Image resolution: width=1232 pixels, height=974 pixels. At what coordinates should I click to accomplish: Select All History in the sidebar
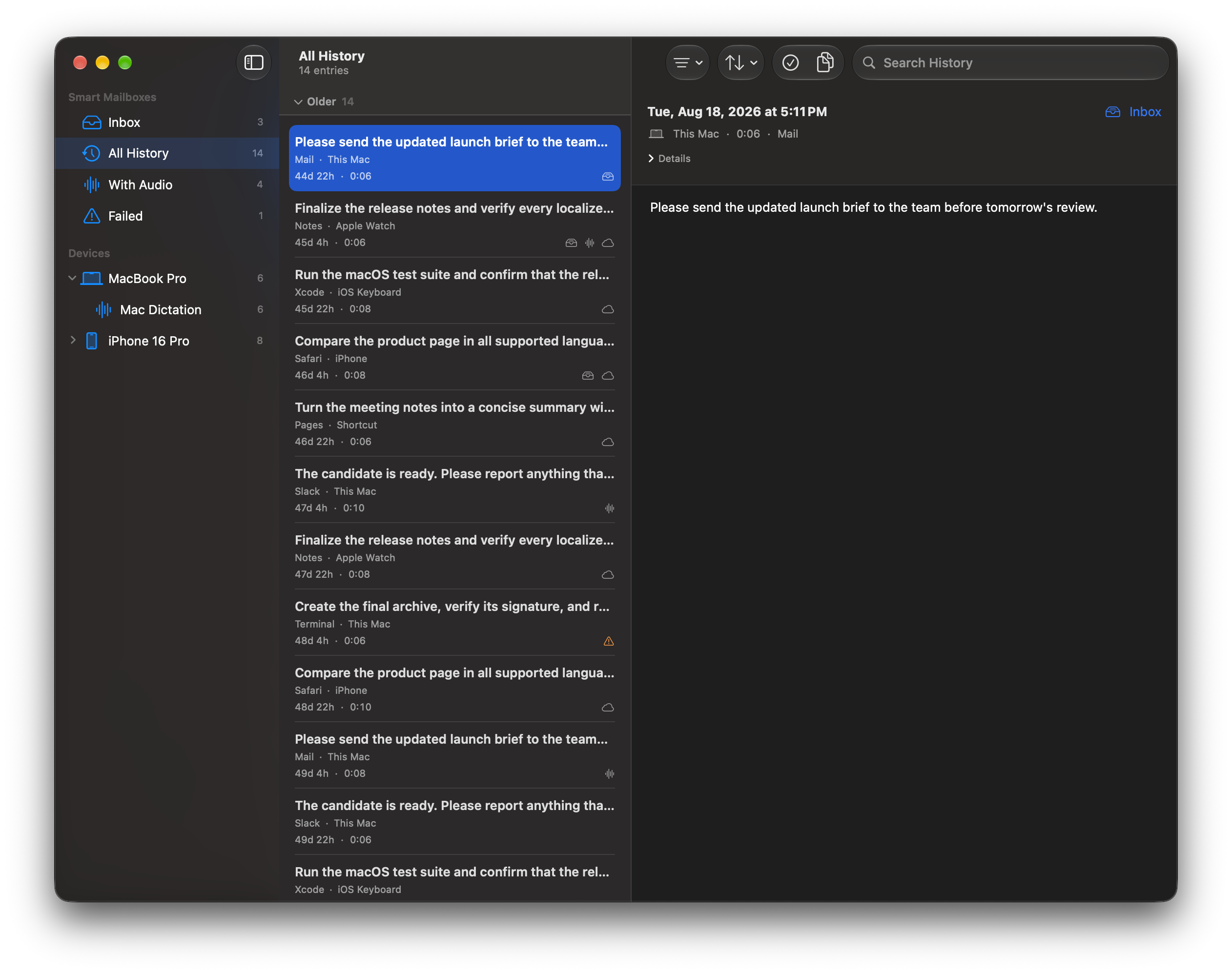coord(167,153)
